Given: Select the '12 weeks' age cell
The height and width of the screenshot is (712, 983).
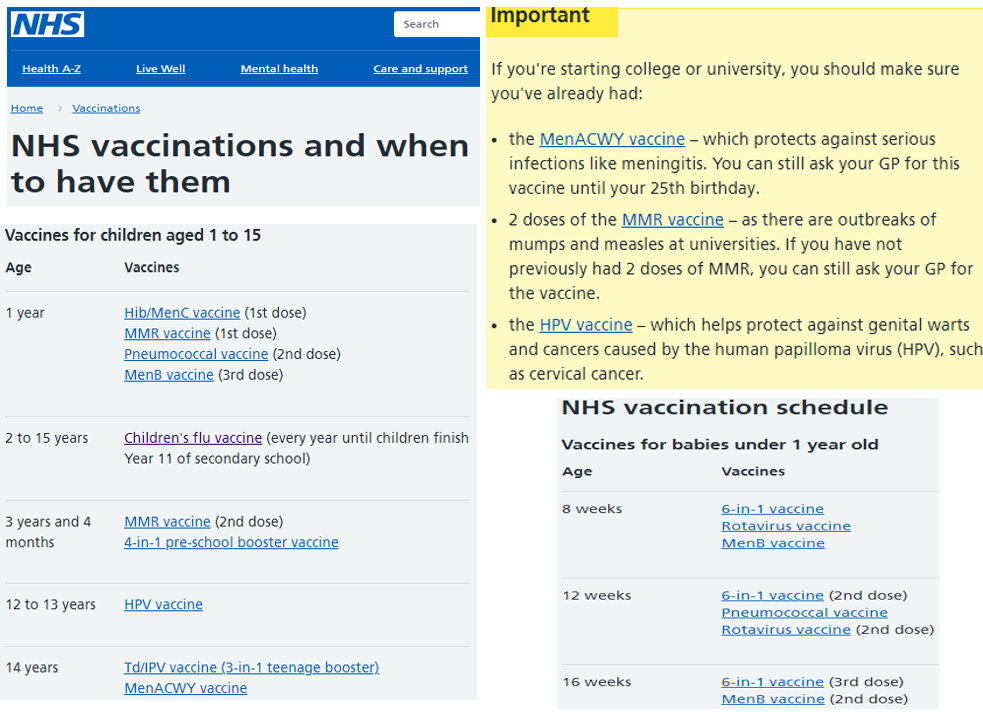Looking at the screenshot, I should click(x=596, y=595).
